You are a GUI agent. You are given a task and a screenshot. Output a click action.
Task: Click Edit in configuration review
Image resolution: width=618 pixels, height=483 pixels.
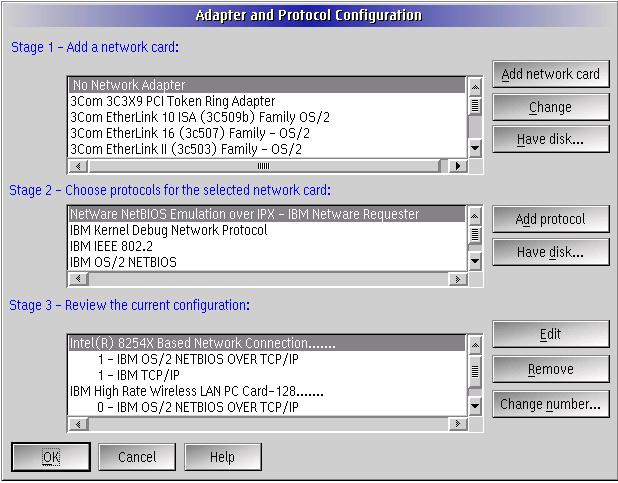pos(551,334)
